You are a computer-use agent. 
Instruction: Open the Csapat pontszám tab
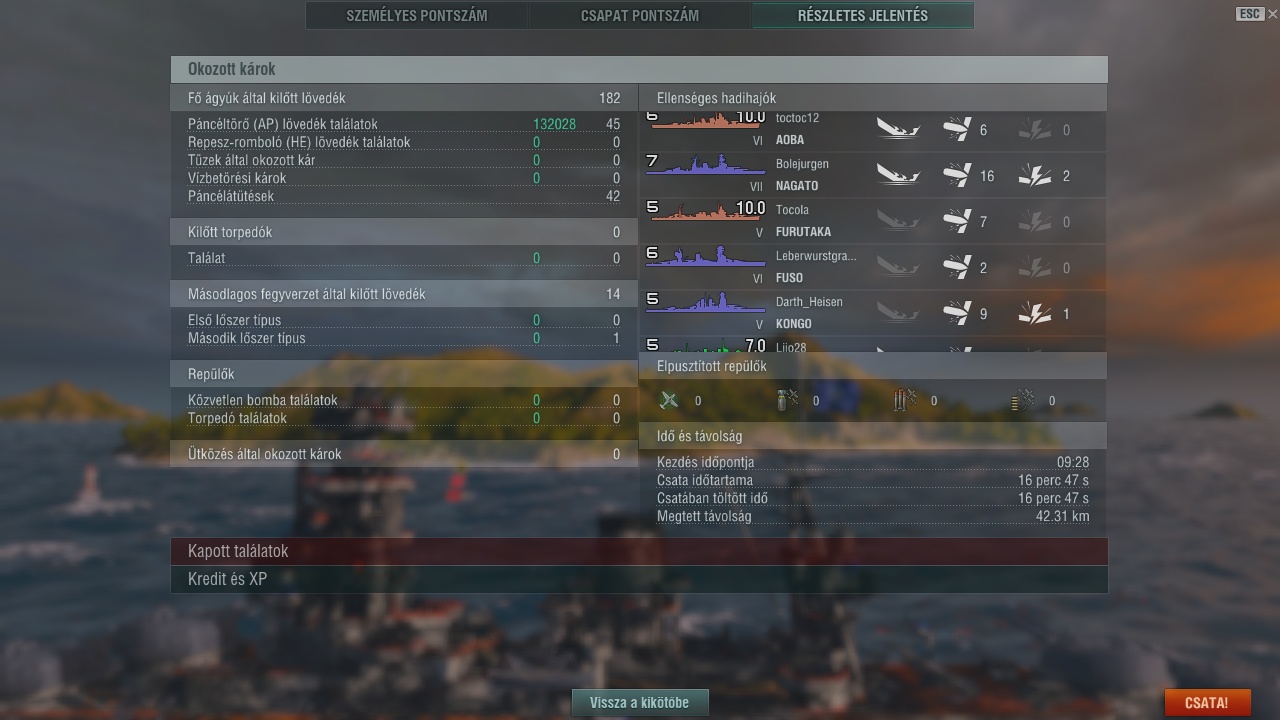click(640, 15)
